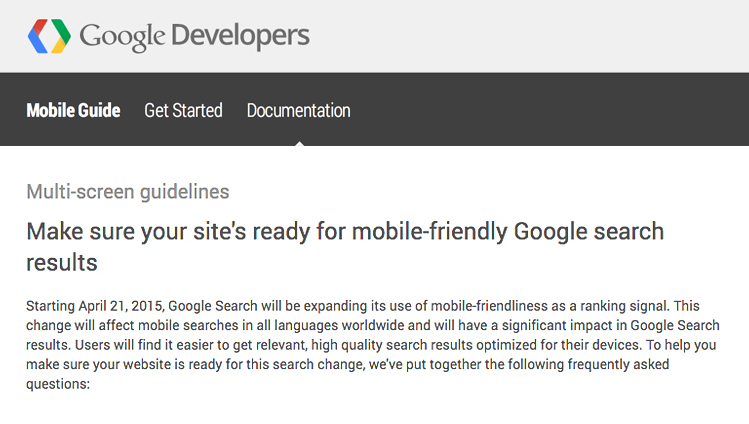Viewport: 749px width, 424px height.
Task: Click the gray "Google" wordmark in the header
Action: (122, 37)
